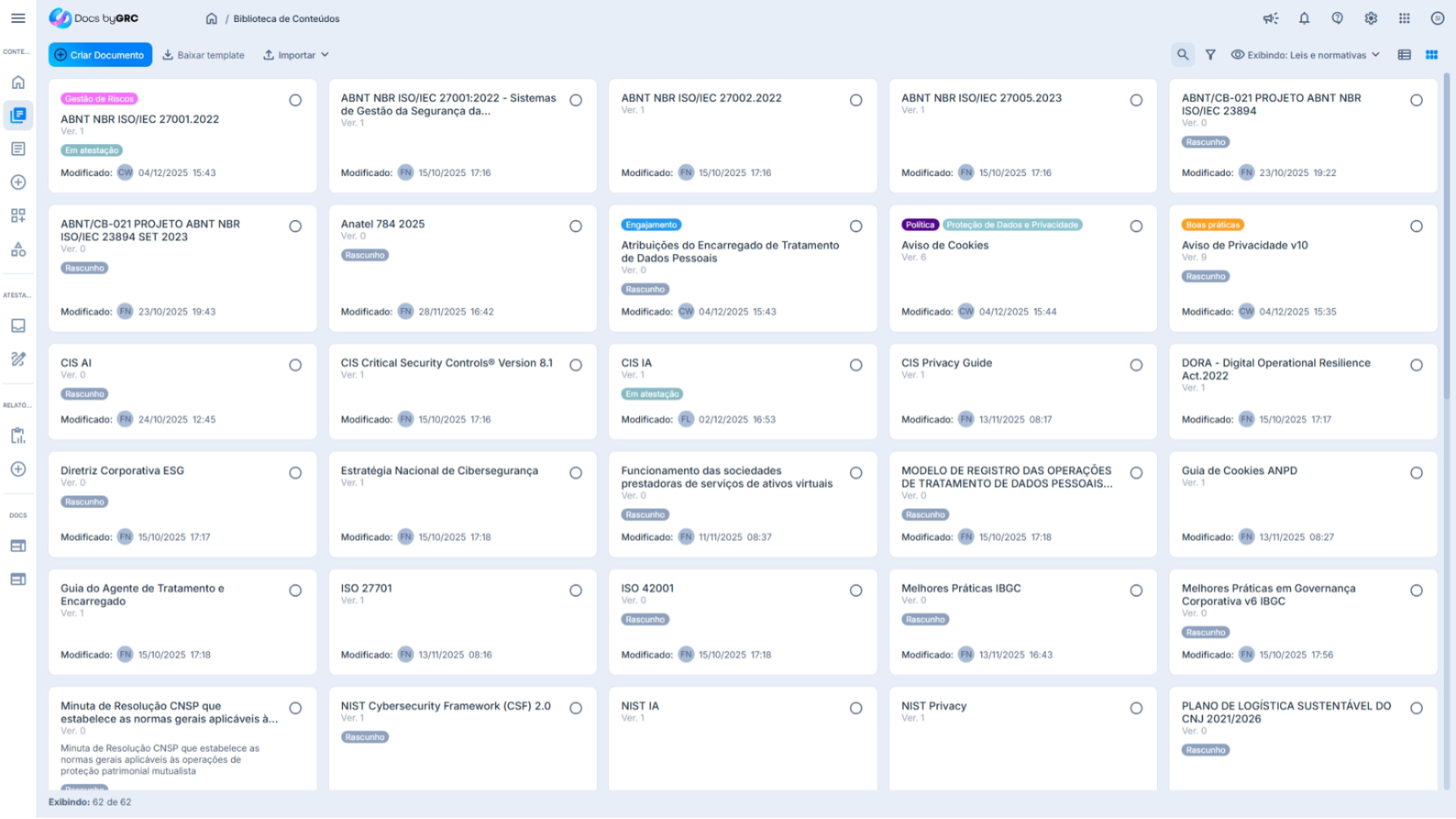Switch to list view layout icon
The image size is (1456, 819).
1404,55
